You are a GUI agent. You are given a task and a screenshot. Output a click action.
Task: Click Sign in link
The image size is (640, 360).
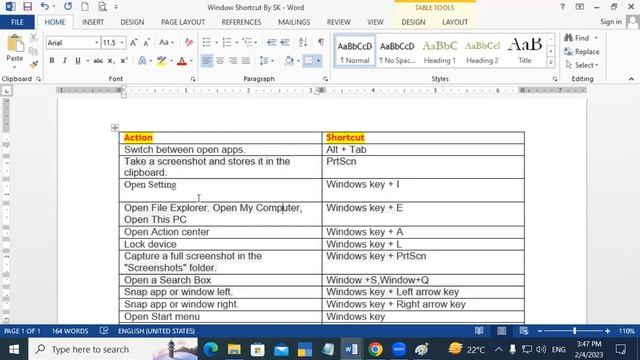(x=611, y=22)
